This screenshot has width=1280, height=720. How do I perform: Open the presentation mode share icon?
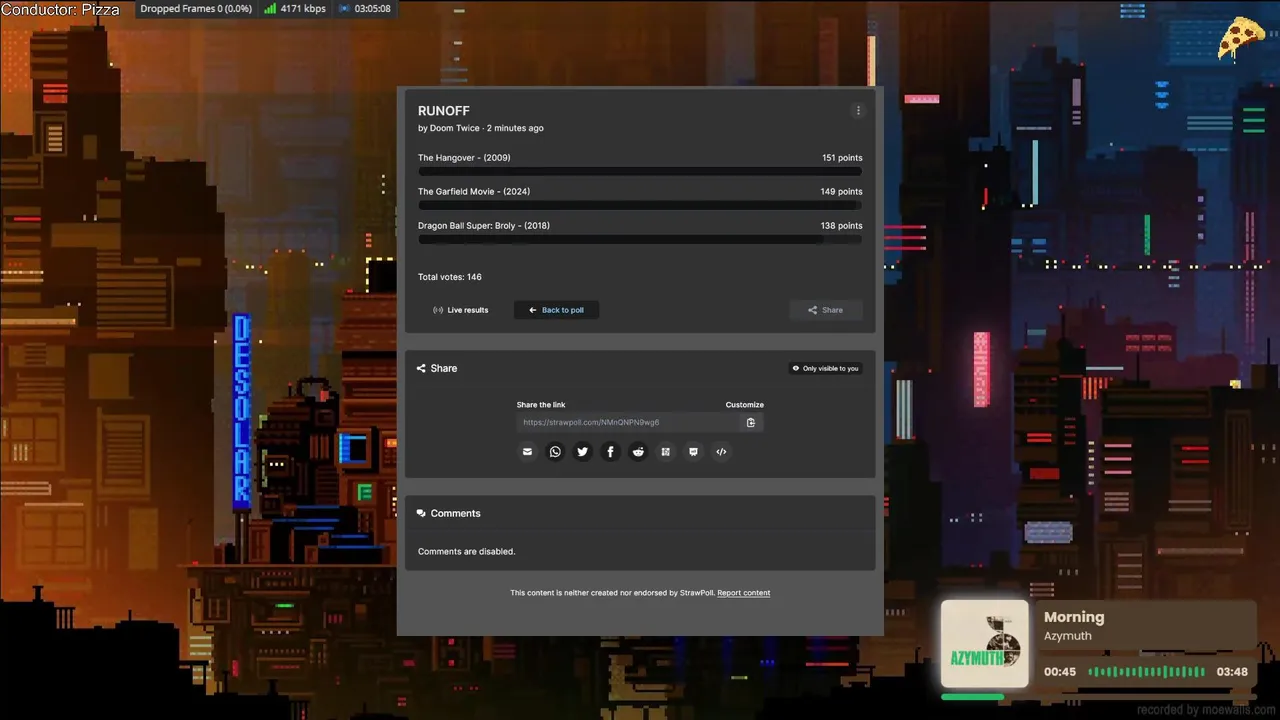click(693, 452)
